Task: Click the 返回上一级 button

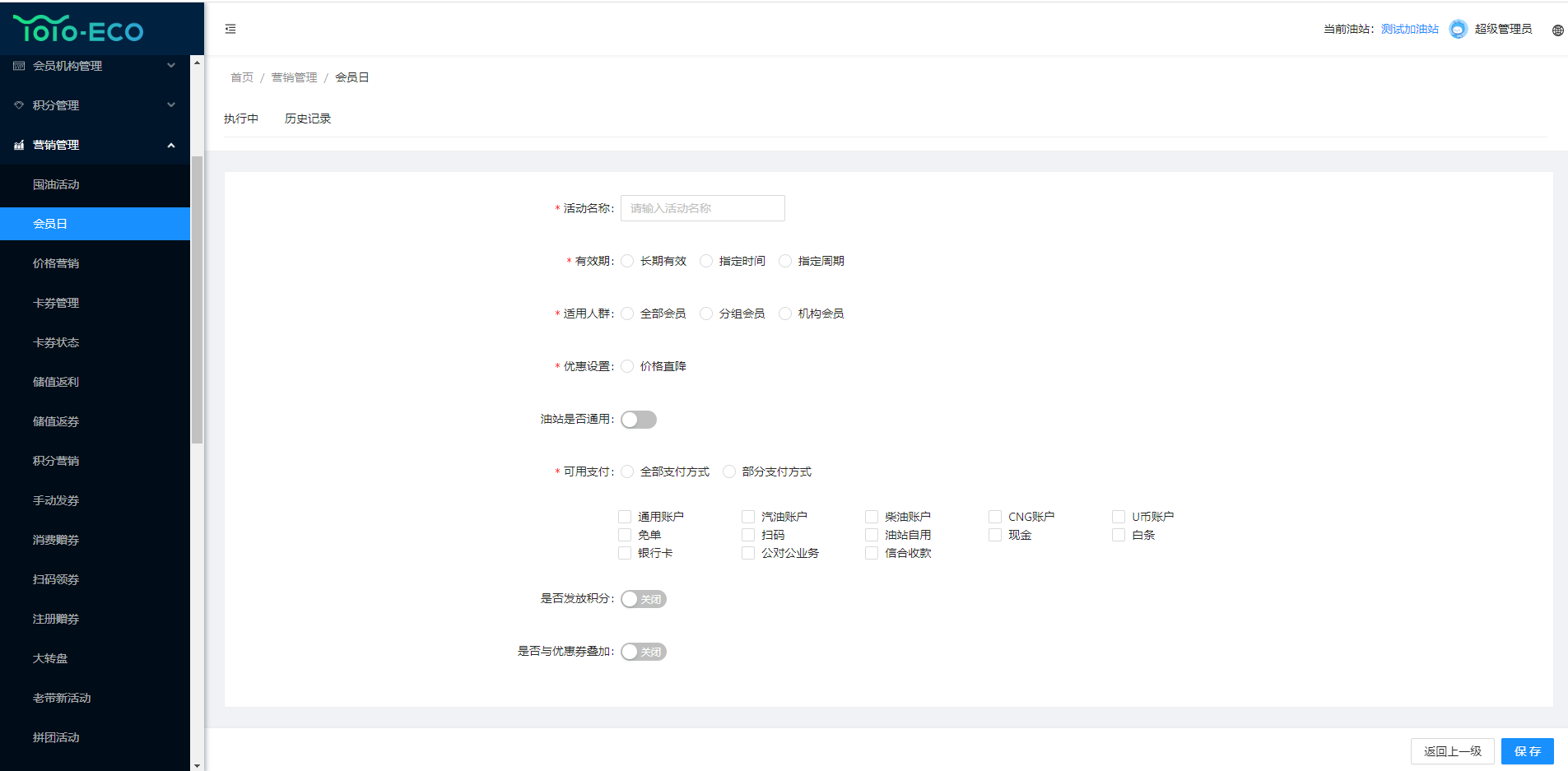Action: [x=1453, y=751]
